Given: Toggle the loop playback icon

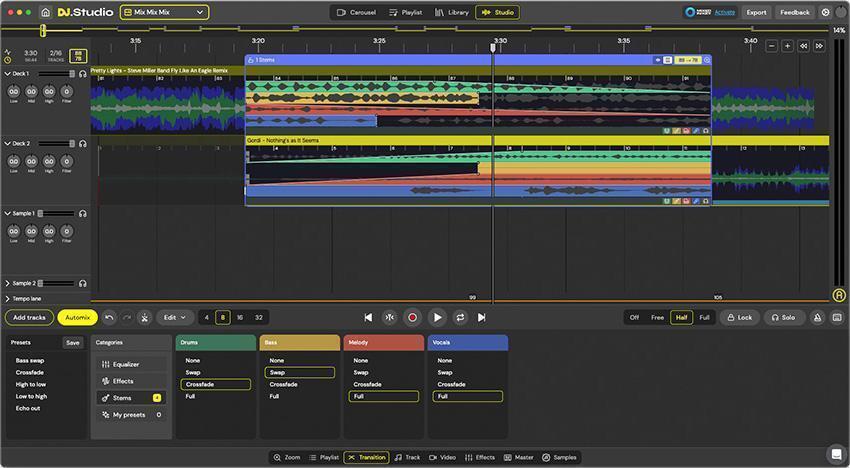Looking at the screenshot, I should [x=460, y=317].
